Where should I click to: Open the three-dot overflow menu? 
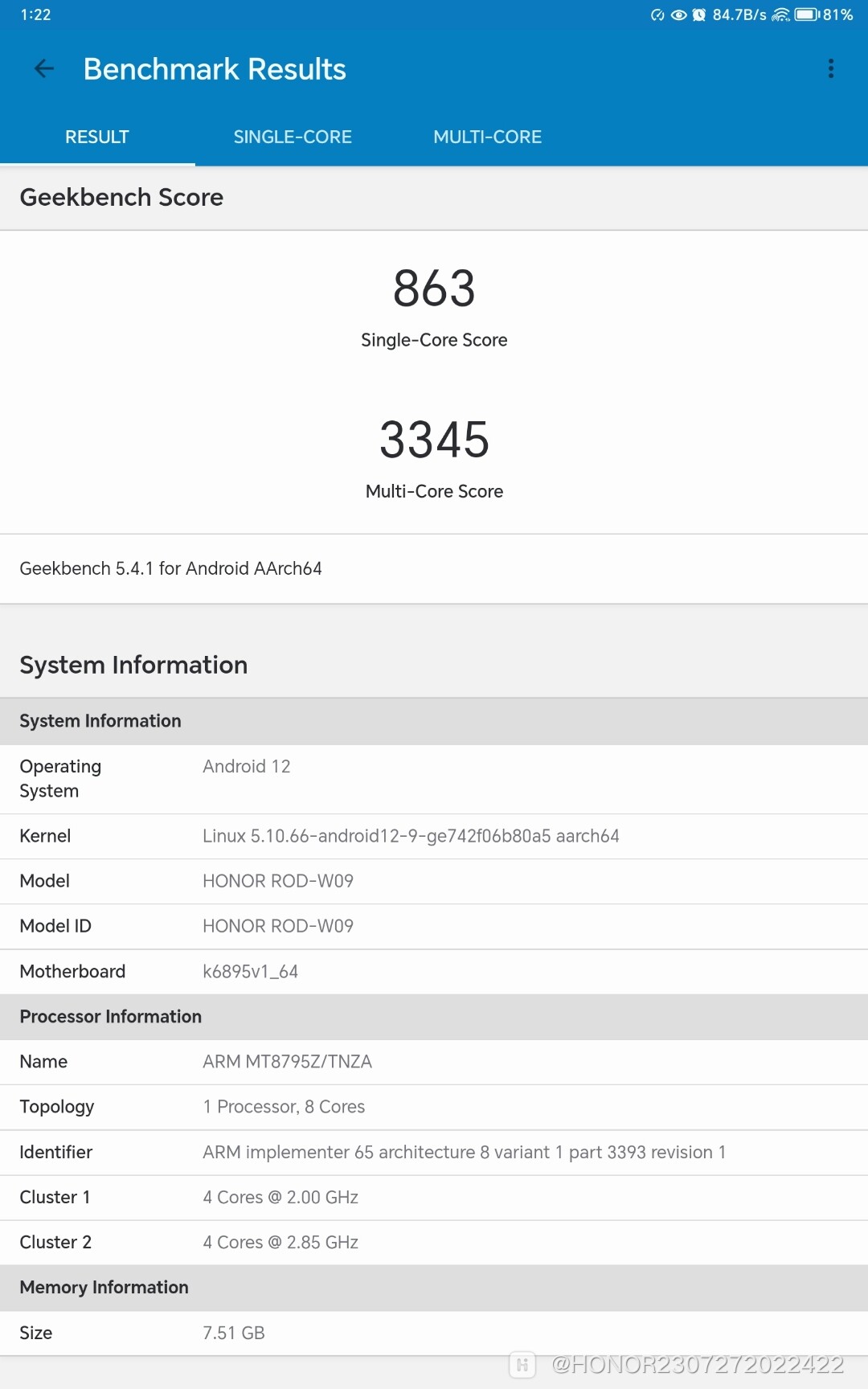pos(831,69)
